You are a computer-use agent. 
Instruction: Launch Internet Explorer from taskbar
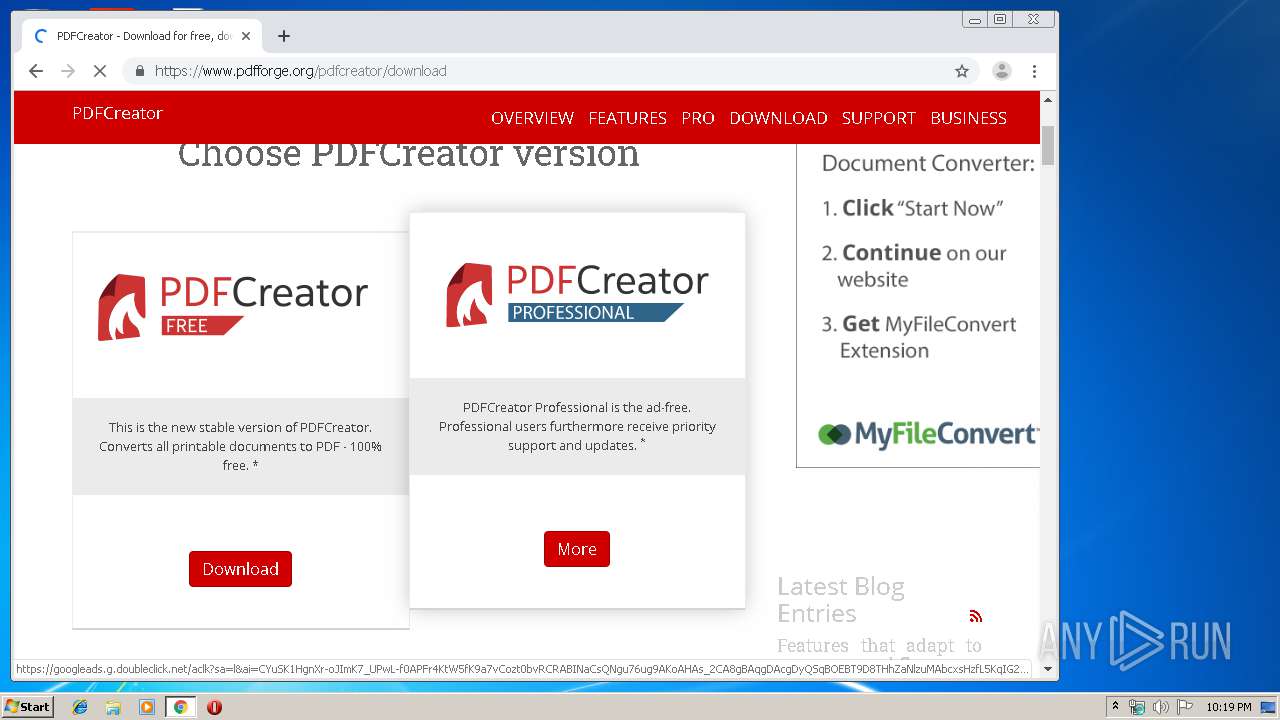tap(80, 707)
